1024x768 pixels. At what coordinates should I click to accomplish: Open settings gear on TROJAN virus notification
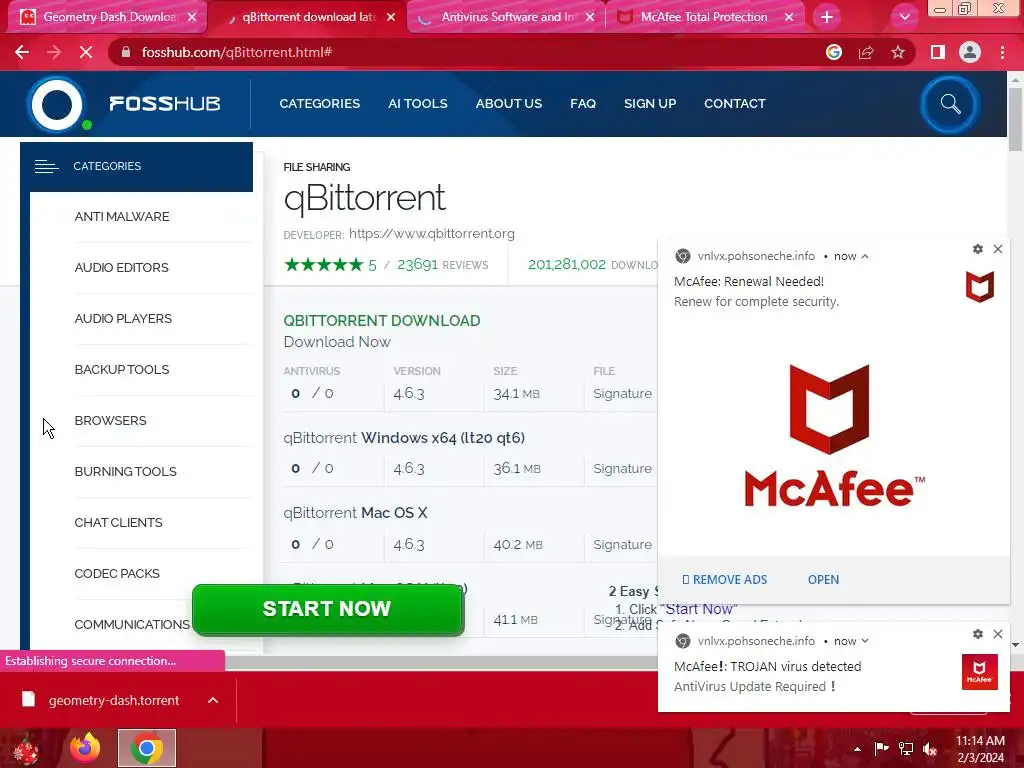click(x=978, y=634)
